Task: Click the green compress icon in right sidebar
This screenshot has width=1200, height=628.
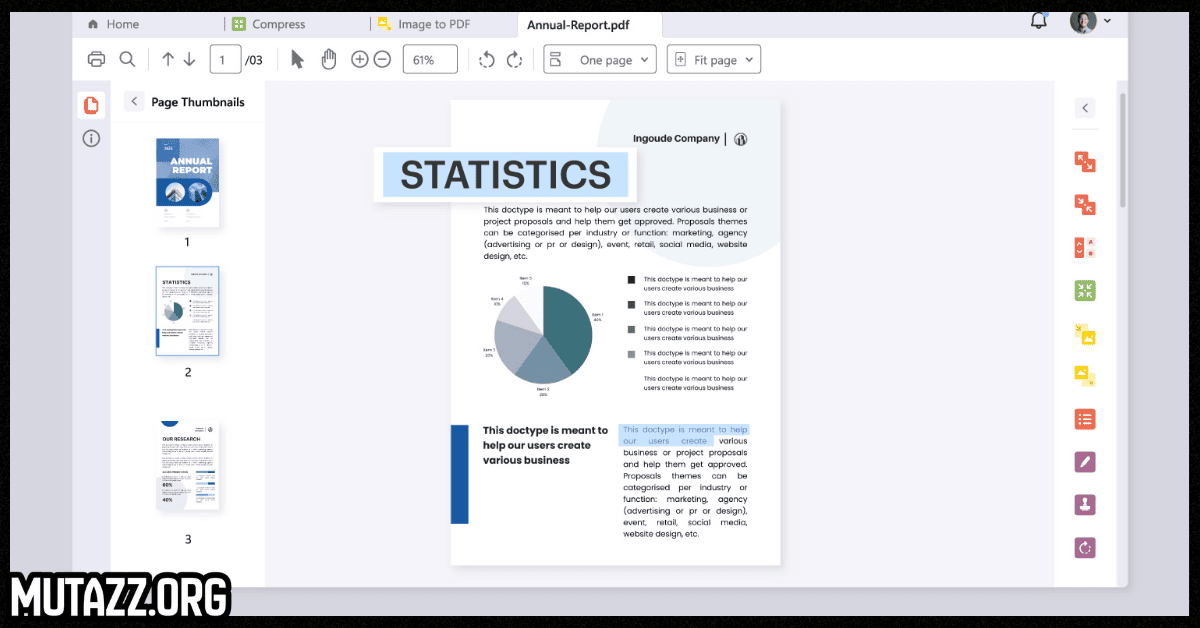Action: (1085, 290)
